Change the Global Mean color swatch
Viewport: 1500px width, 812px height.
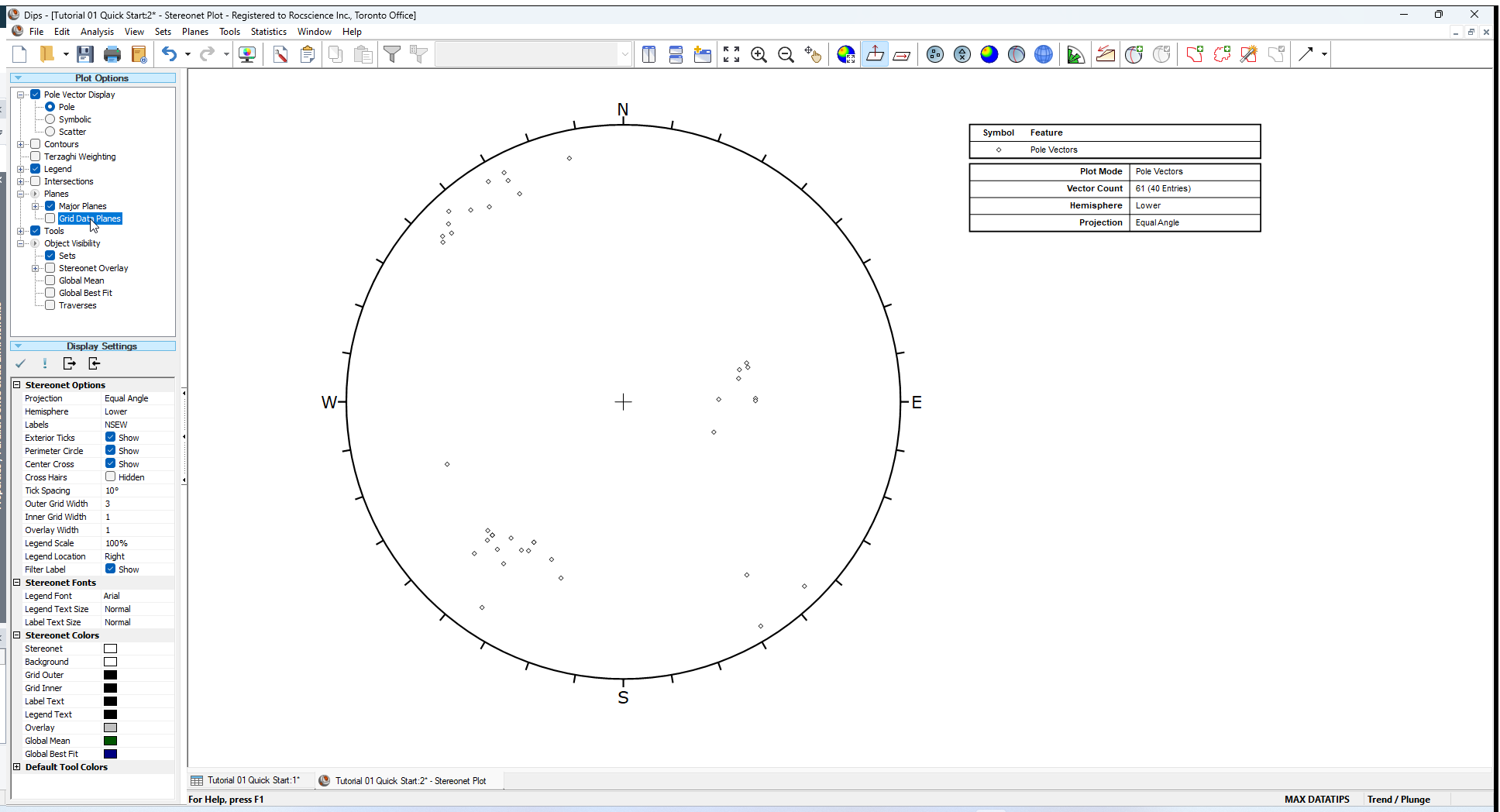click(110, 740)
